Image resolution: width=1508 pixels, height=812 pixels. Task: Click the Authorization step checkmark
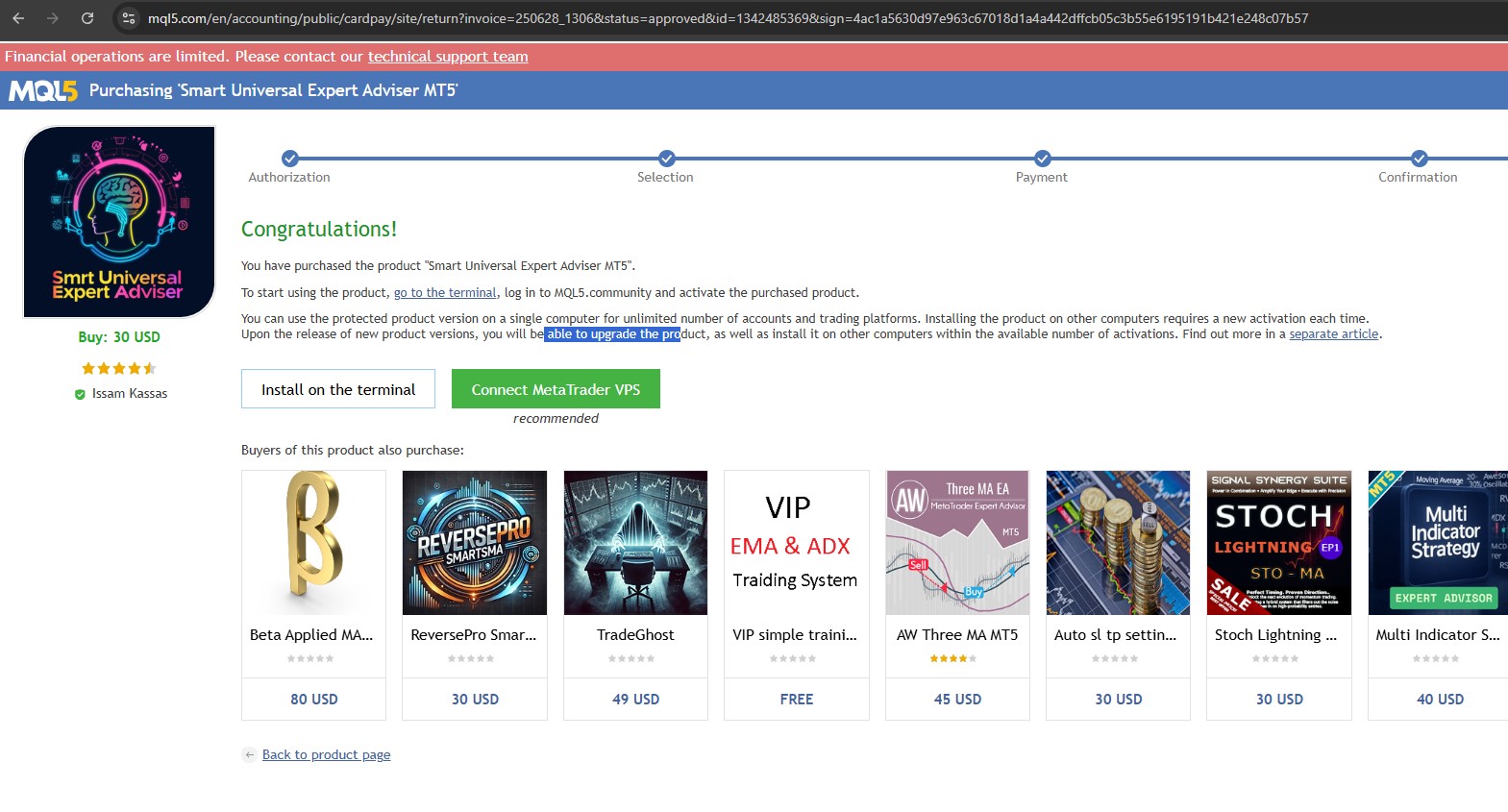tap(289, 159)
